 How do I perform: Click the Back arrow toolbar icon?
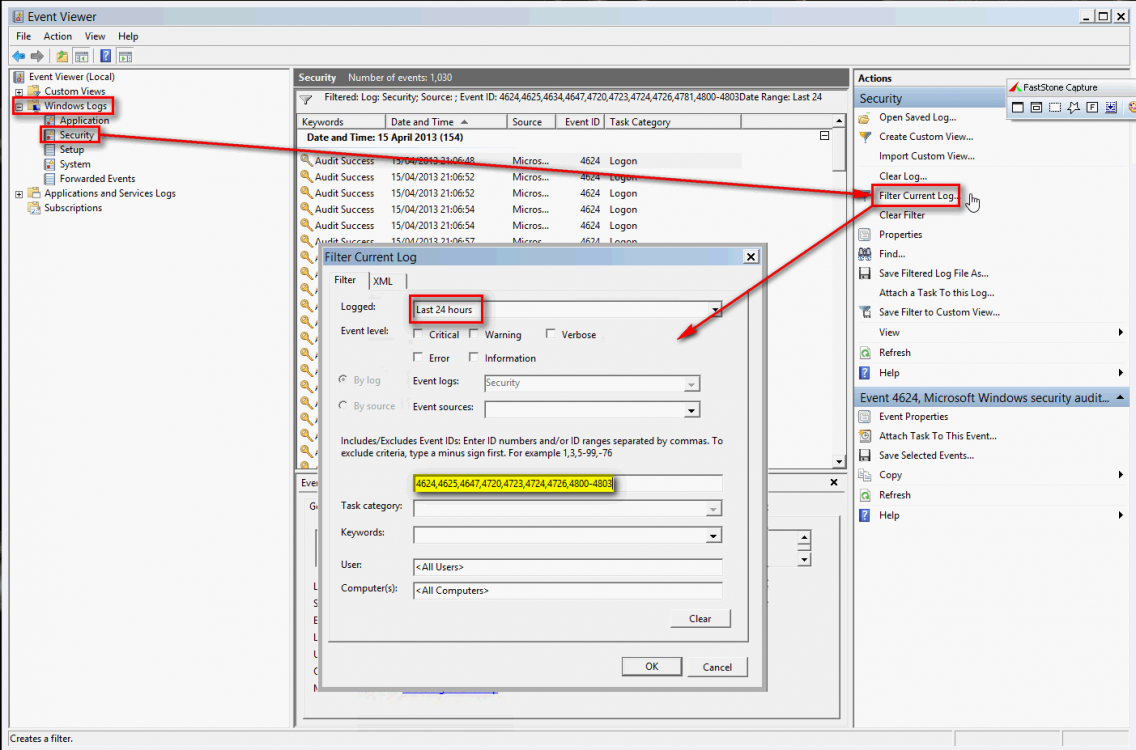click(18, 56)
